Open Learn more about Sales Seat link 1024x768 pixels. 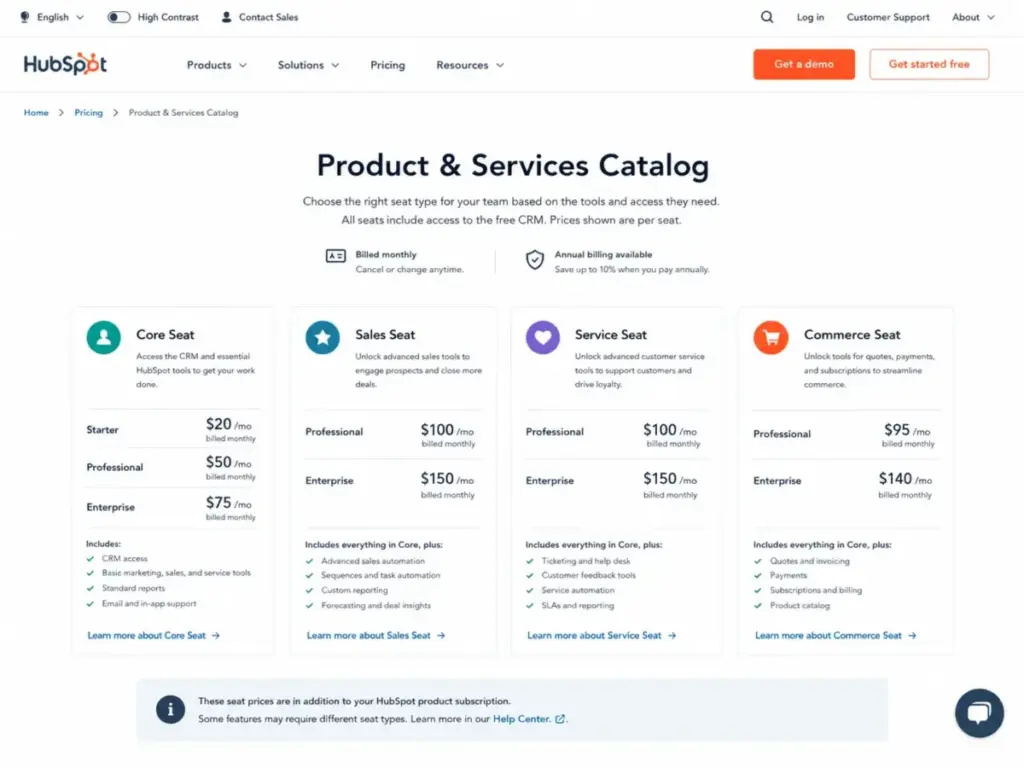pos(368,635)
